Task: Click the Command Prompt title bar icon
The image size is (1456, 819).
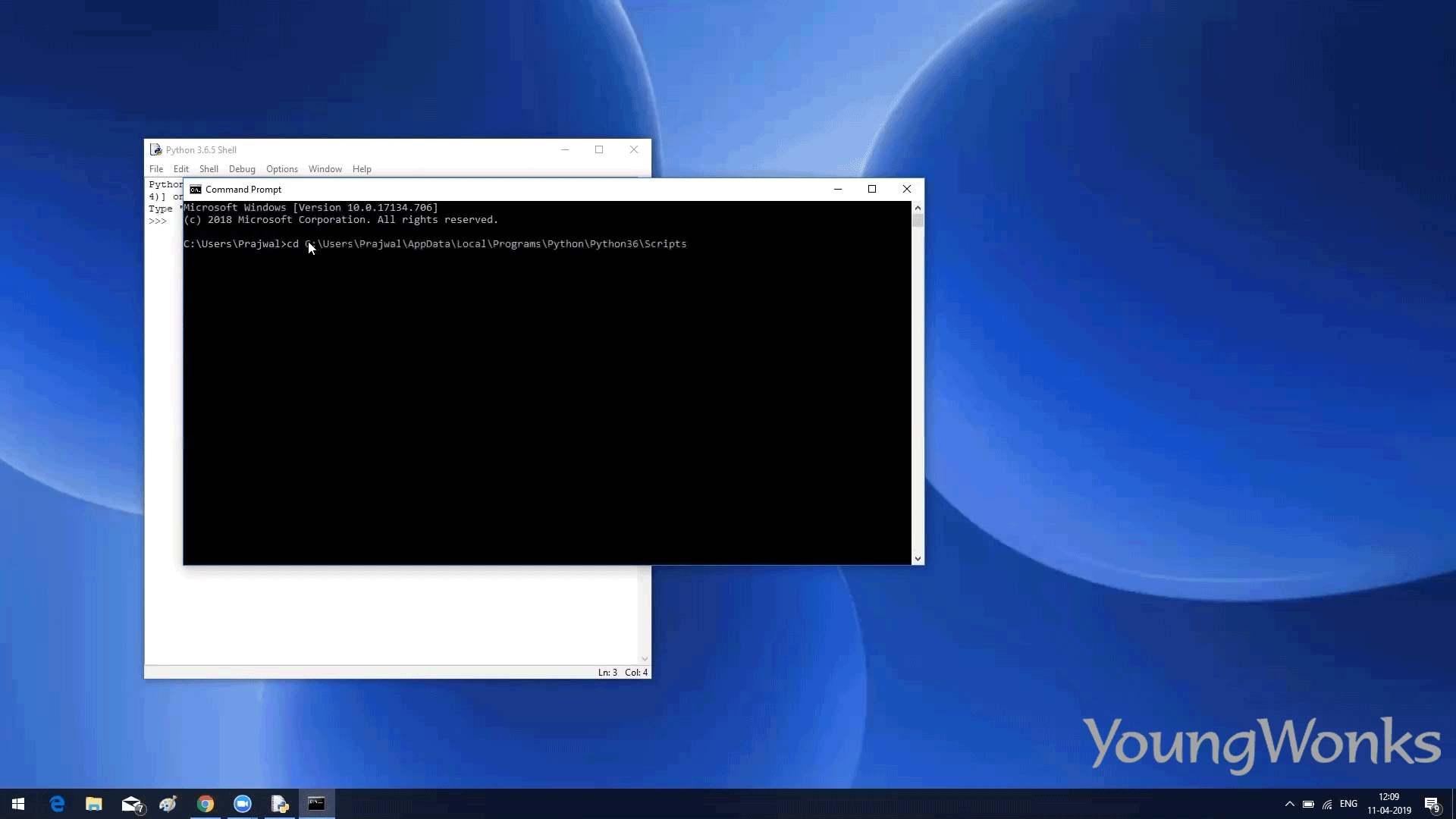Action: [x=196, y=190]
